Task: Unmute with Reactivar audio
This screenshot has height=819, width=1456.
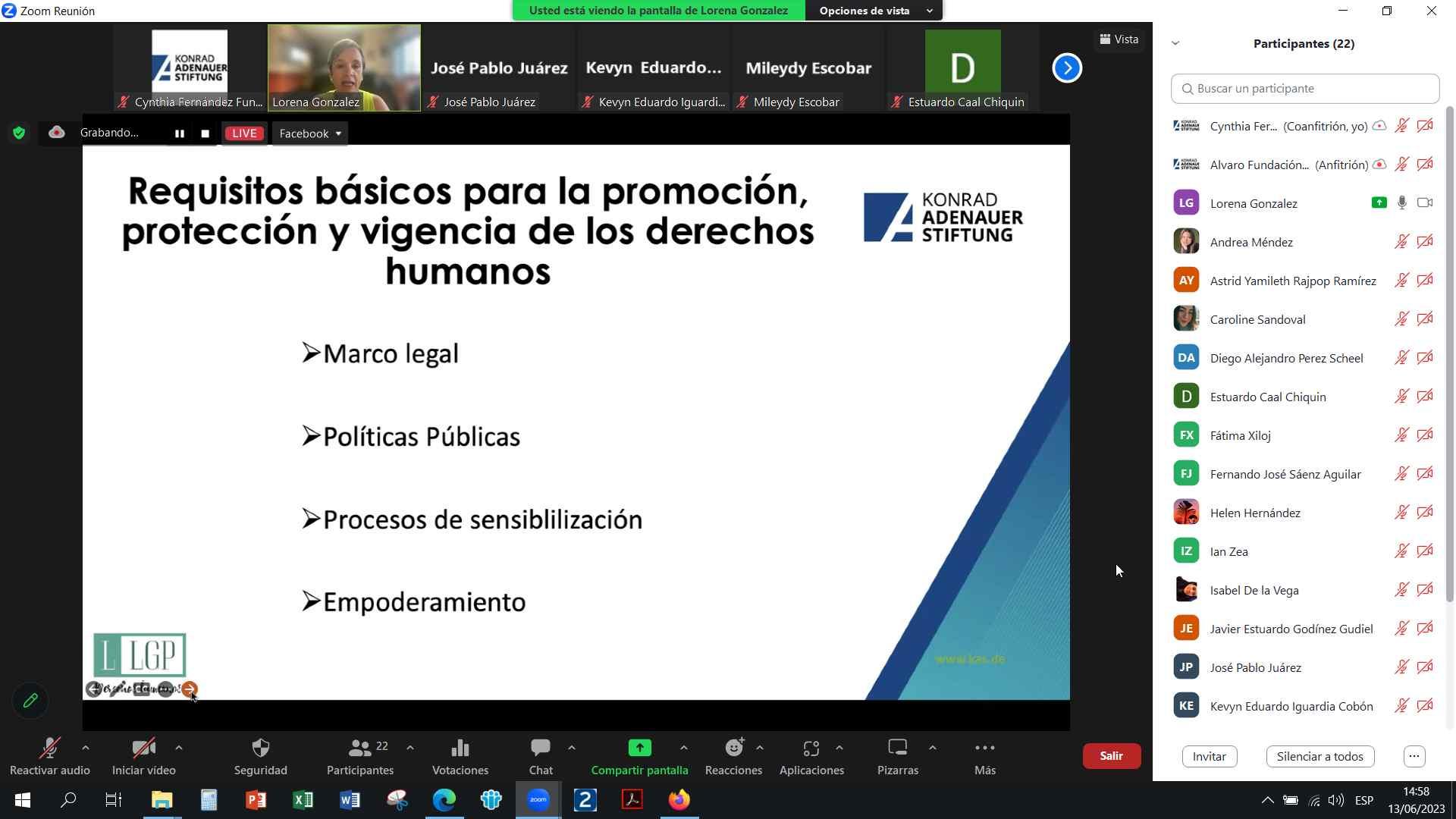Action: tap(49, 748)
